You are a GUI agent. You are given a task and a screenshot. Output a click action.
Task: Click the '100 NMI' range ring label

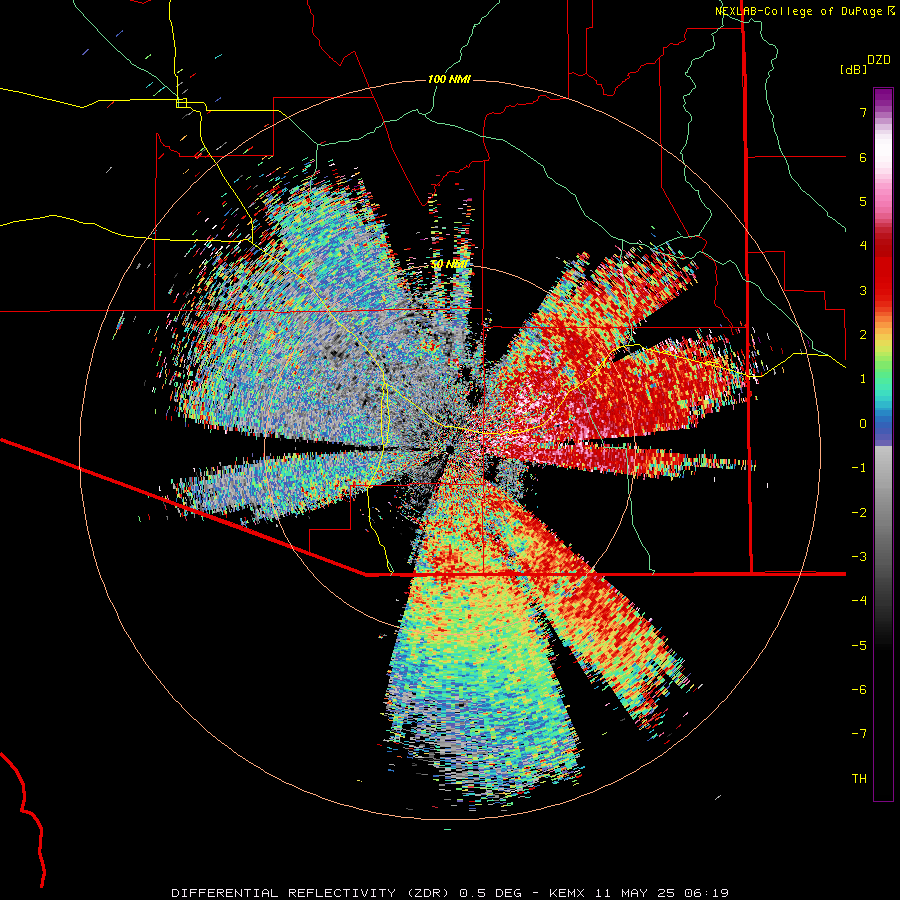coord(449,79)
